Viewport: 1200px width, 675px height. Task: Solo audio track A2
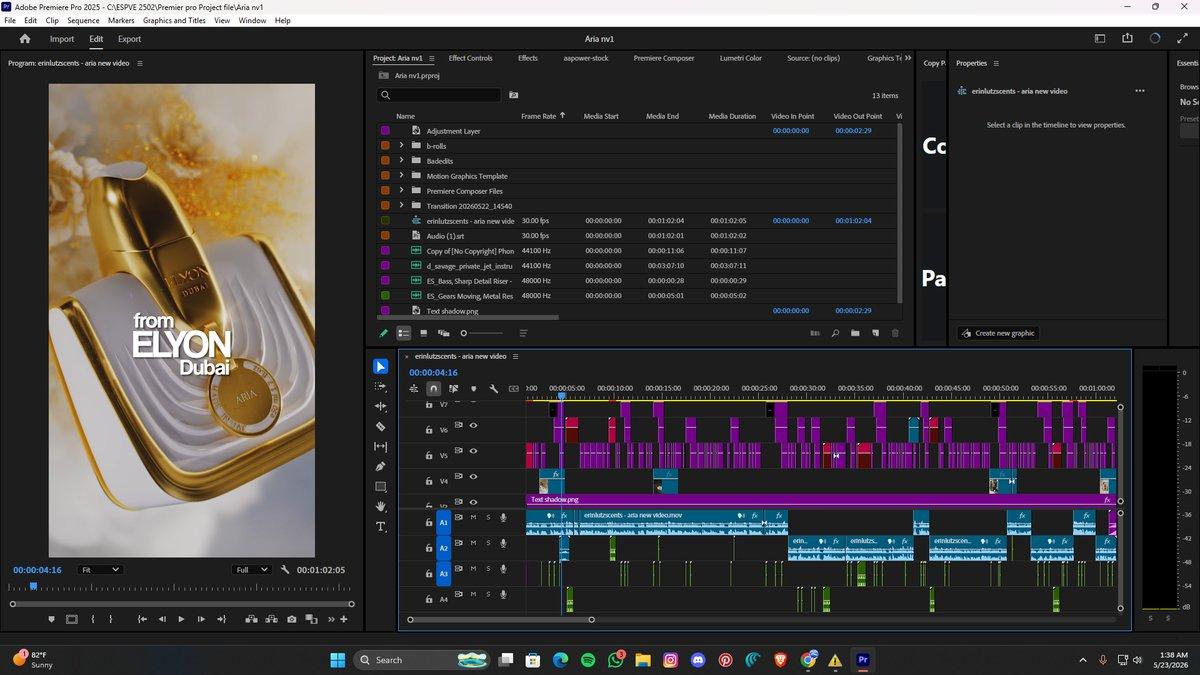click(x=488, y=543)
